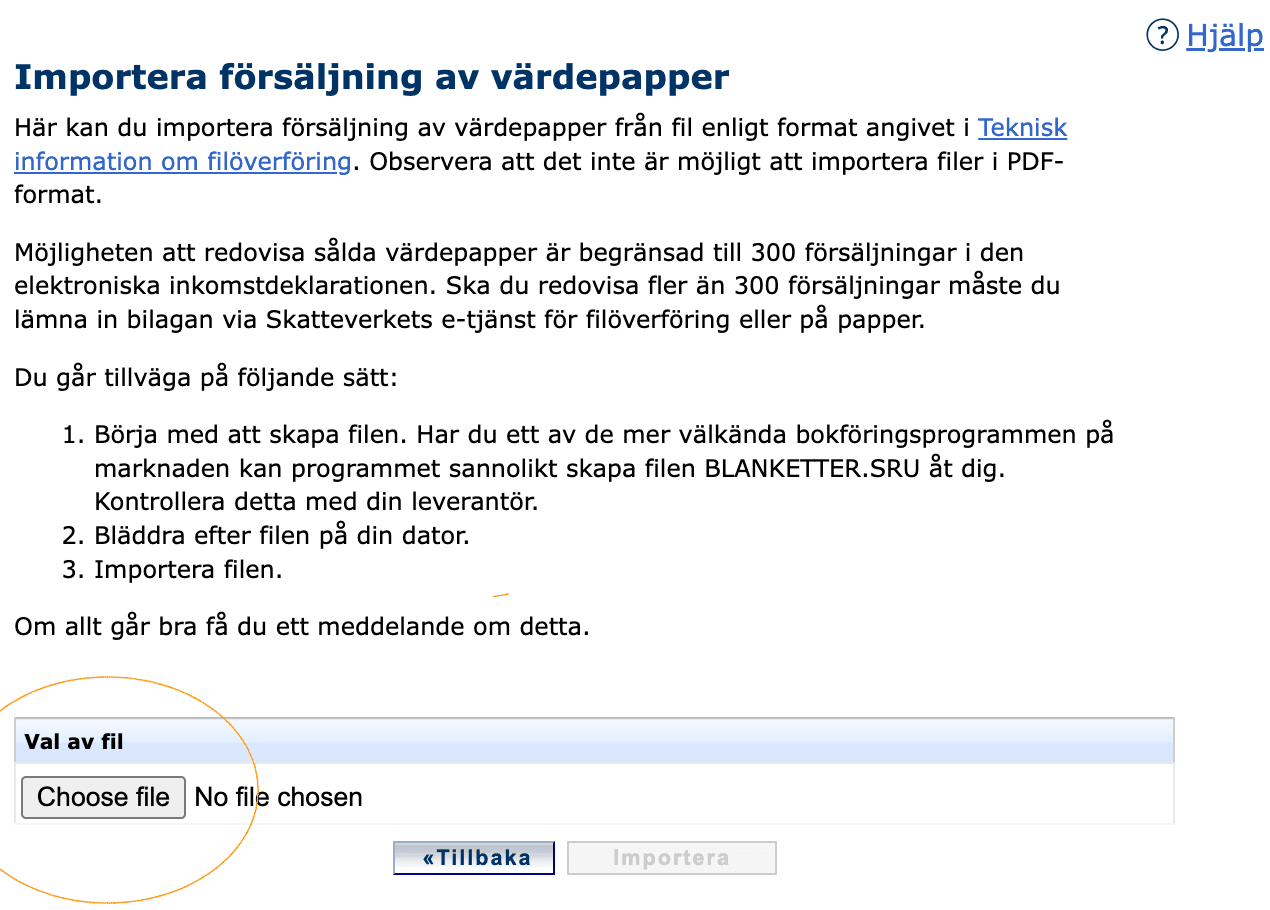This screenshot has height=910, width=1270.
Task: Click the Choose file button
Action: 103,797
